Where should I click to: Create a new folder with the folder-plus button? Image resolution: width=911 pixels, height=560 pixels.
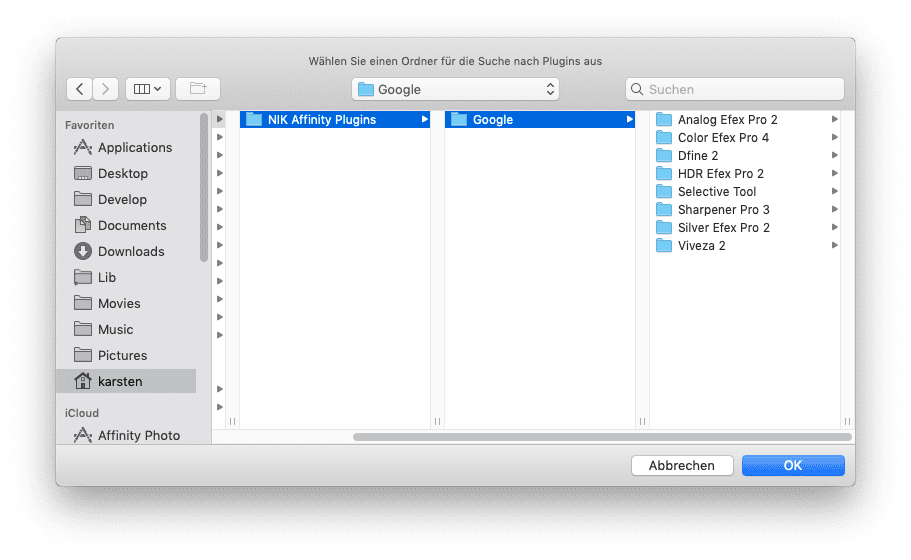pos(198,89)
